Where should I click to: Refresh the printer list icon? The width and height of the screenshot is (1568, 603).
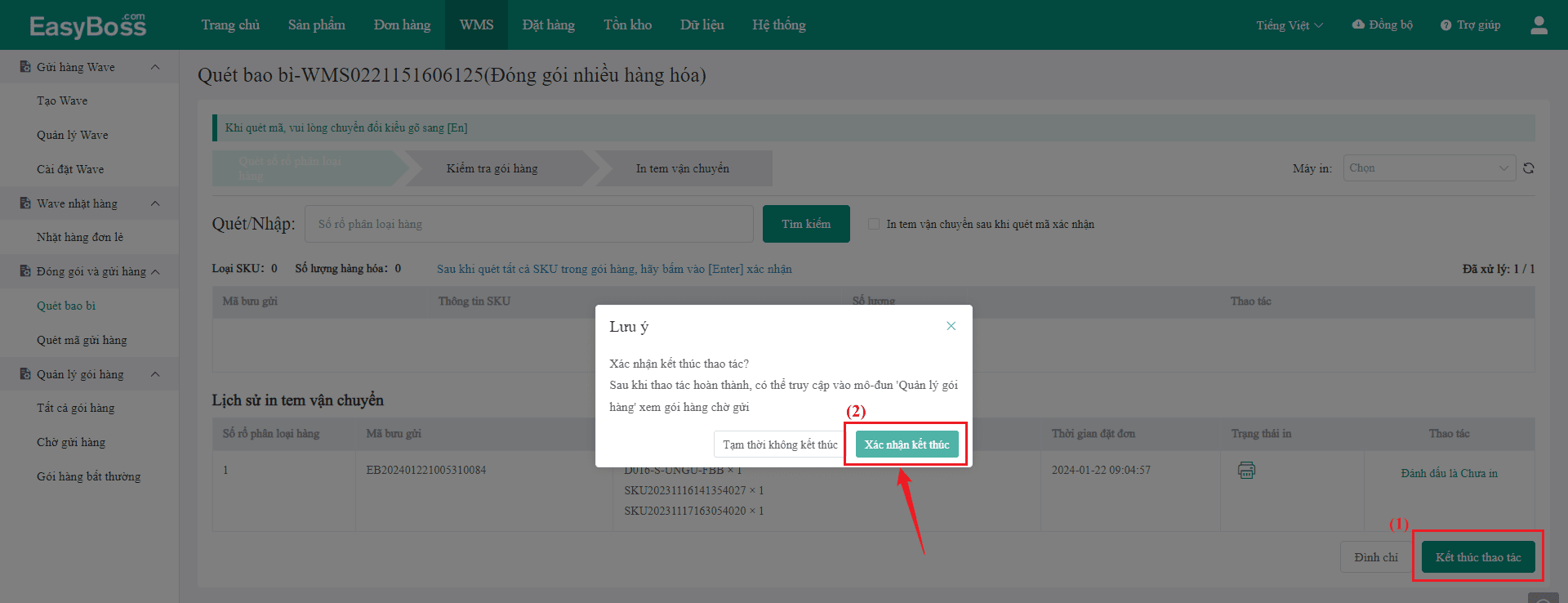[1529, 168]
